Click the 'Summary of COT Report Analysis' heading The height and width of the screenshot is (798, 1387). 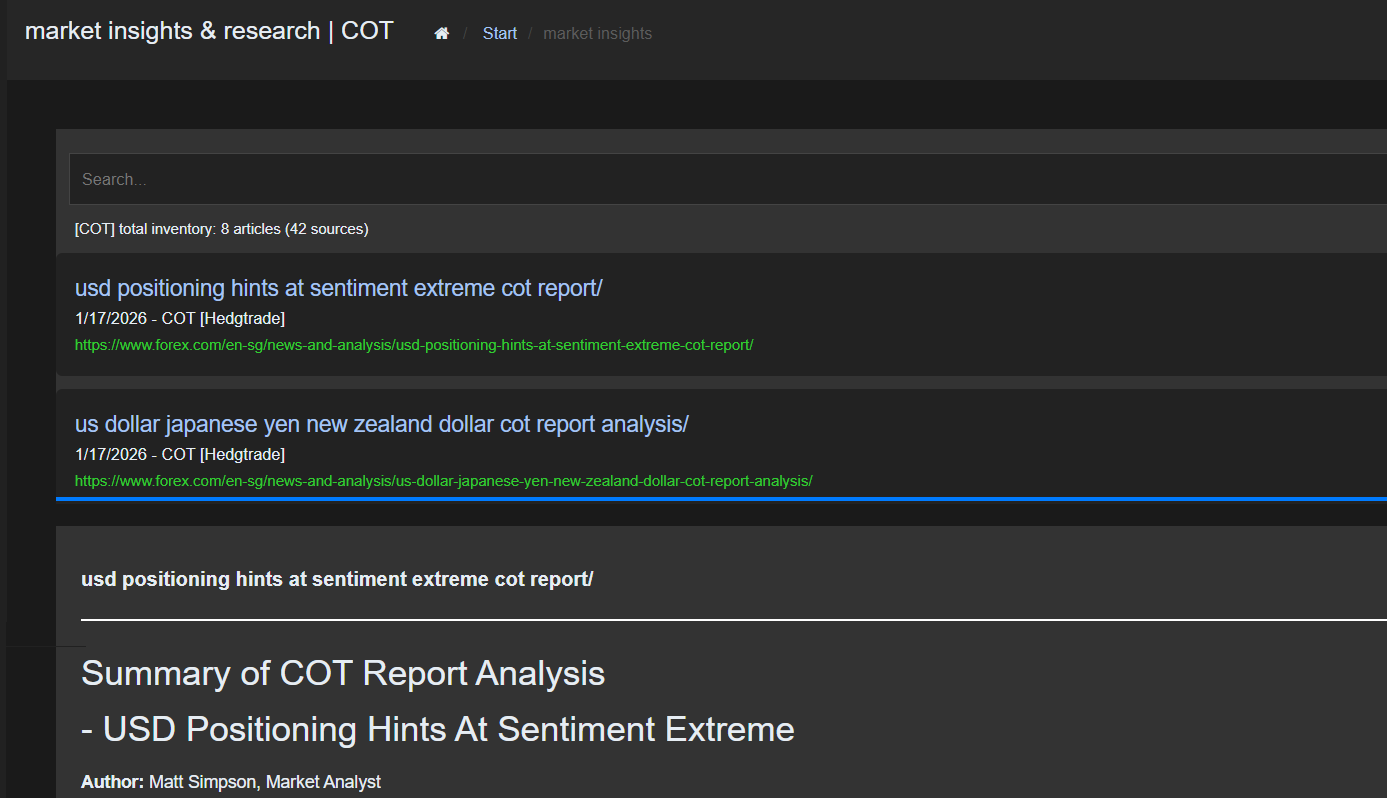click(343, 673)
